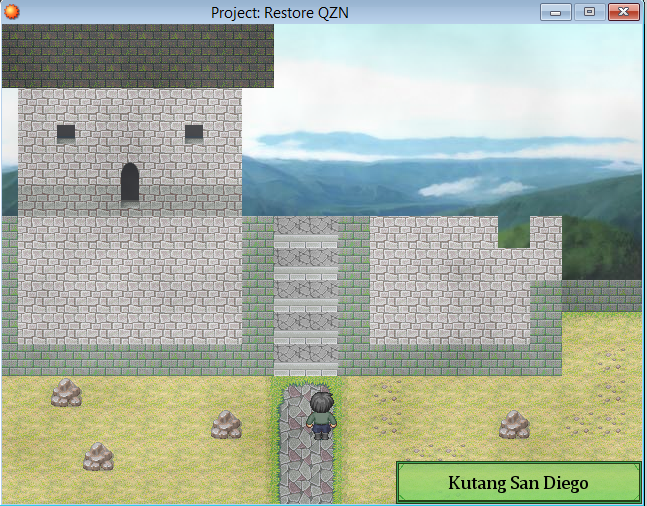The height and width of the screenshot is (506, 647).
Task: Click the tower's right dark window
Action: click(x=194, y=132)
